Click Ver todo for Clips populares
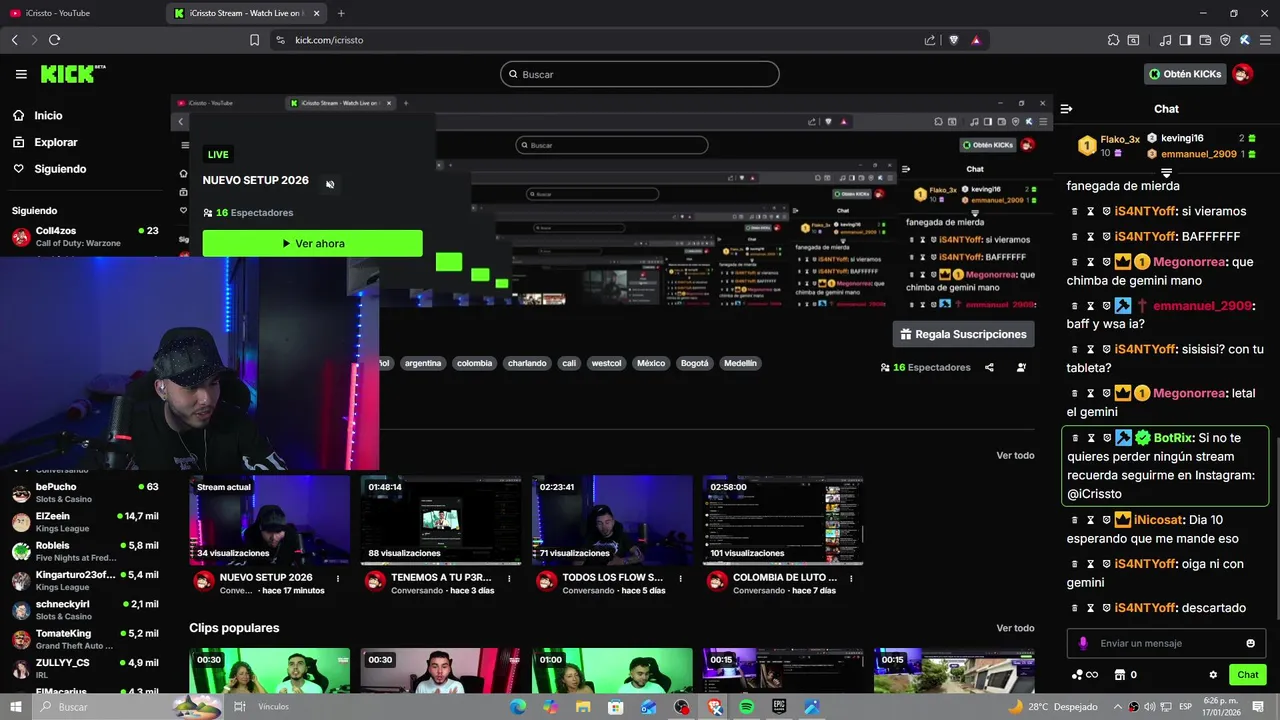The image size is (1280, 720). 1015,628
